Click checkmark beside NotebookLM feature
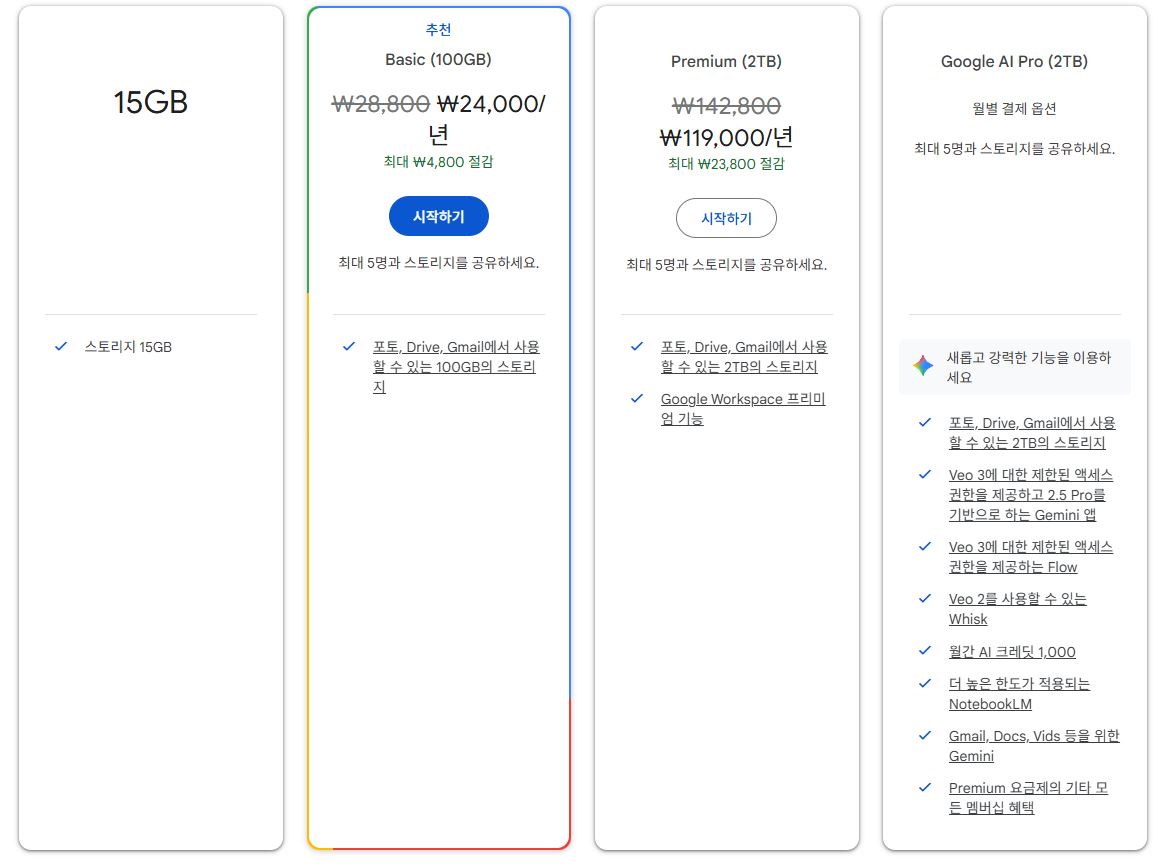Viewport: 1170px width, 866px height. 925,683
